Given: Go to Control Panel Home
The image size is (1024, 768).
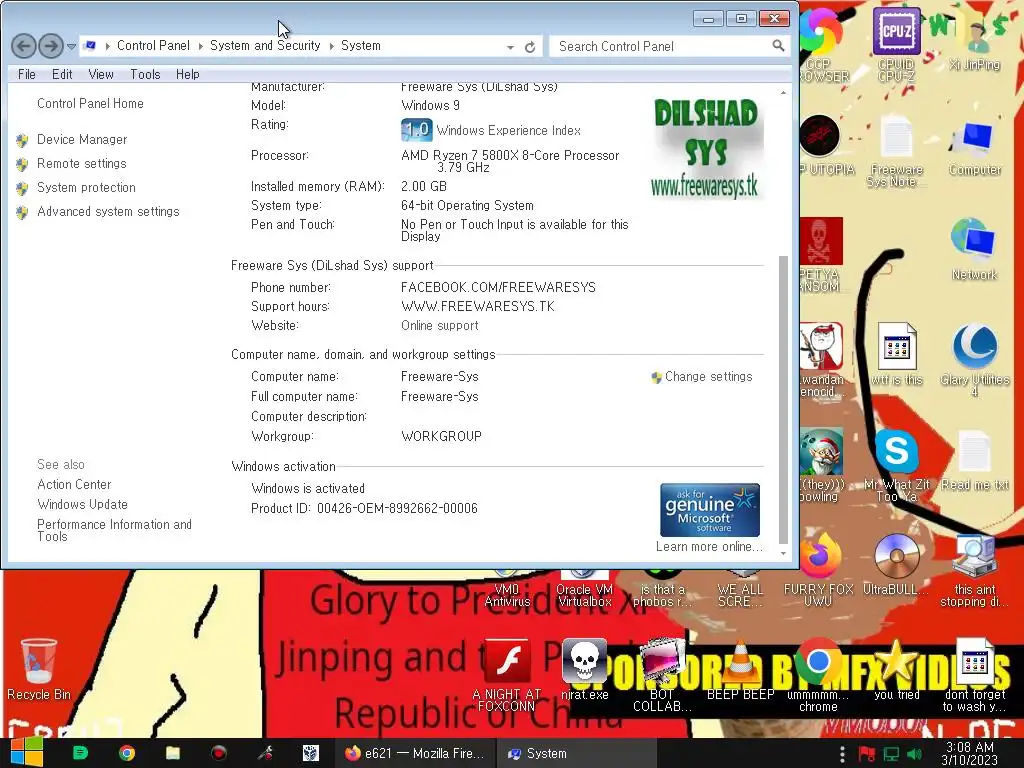Looking at the screenshot, I should pyautogui.click(x=90, y=103).
